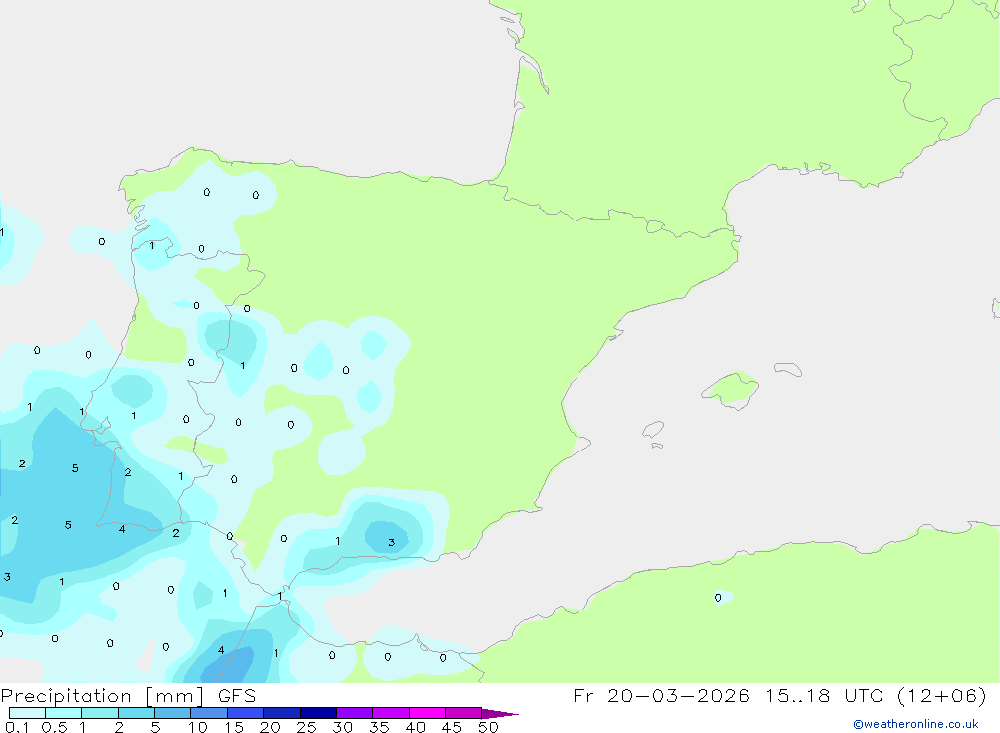Click the 35–40 mm purple legend swatch
The height and width of the screenshot is (733, 1000).
(391, 713)
